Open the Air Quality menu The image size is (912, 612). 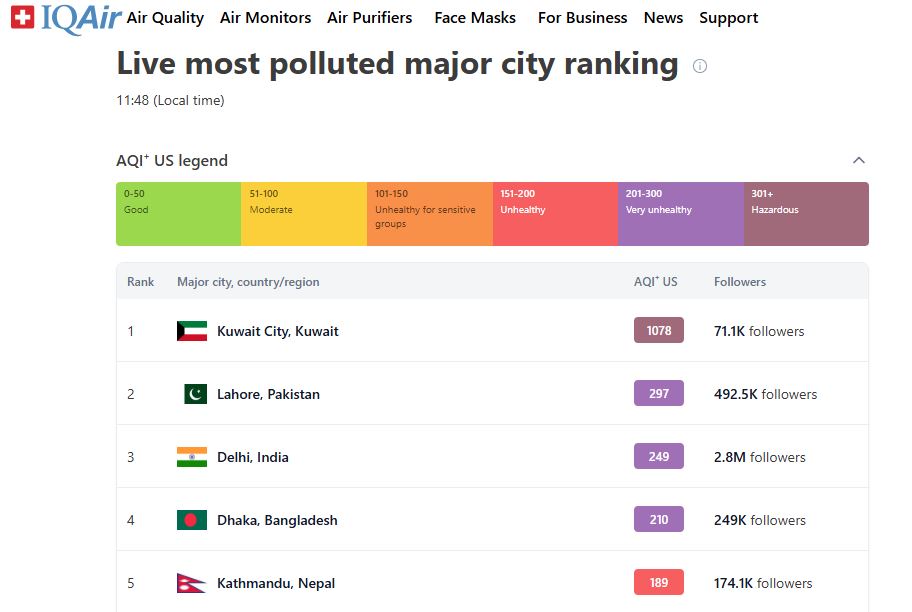(x=165, y=18)
